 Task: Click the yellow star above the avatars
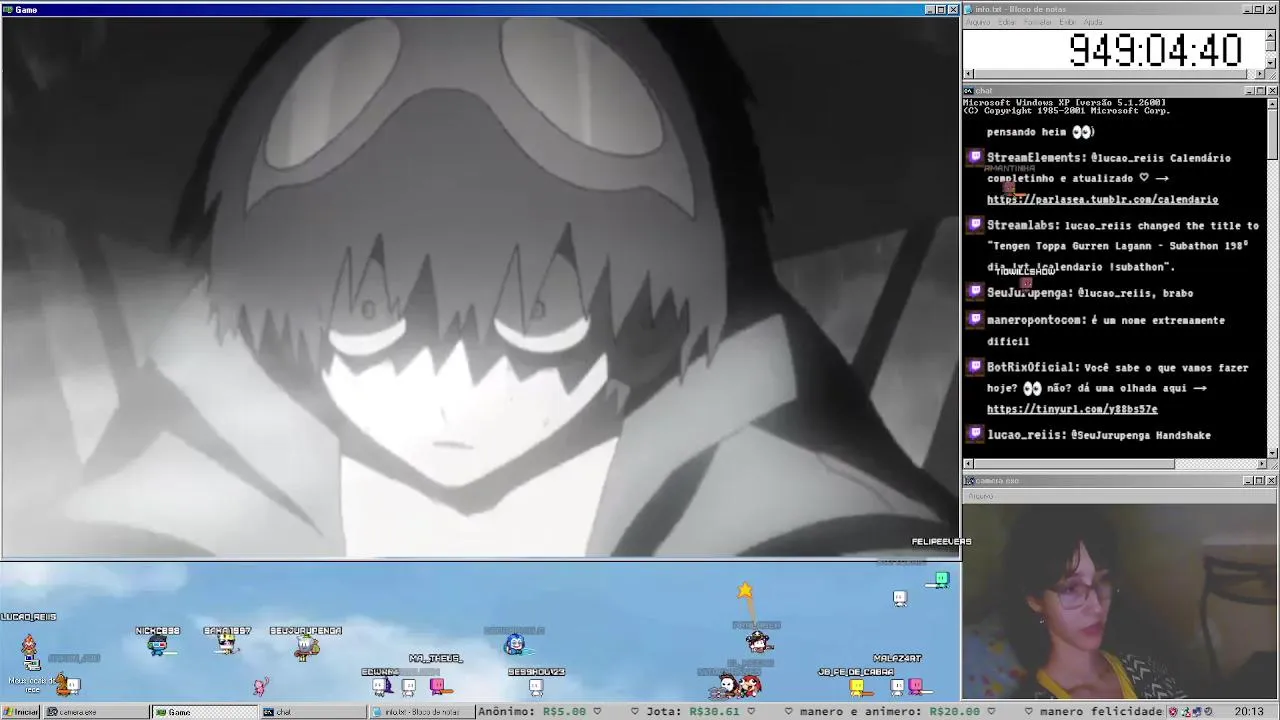pos(745,591)
